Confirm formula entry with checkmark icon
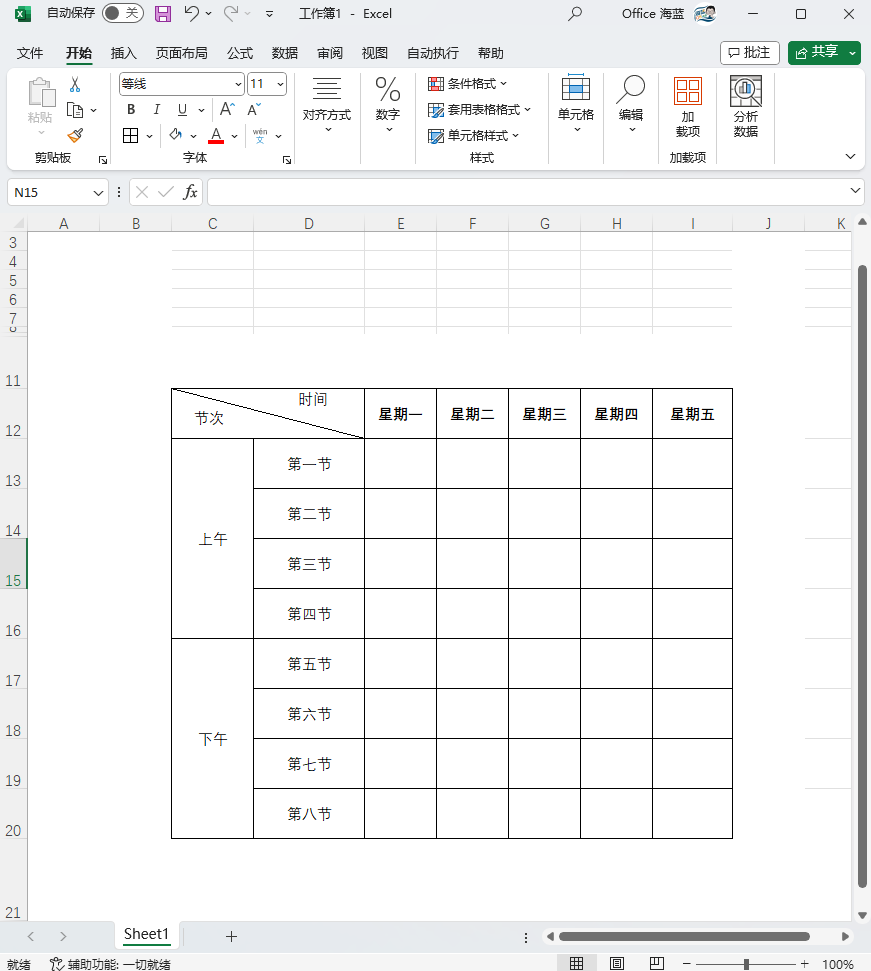 point(165,193)
